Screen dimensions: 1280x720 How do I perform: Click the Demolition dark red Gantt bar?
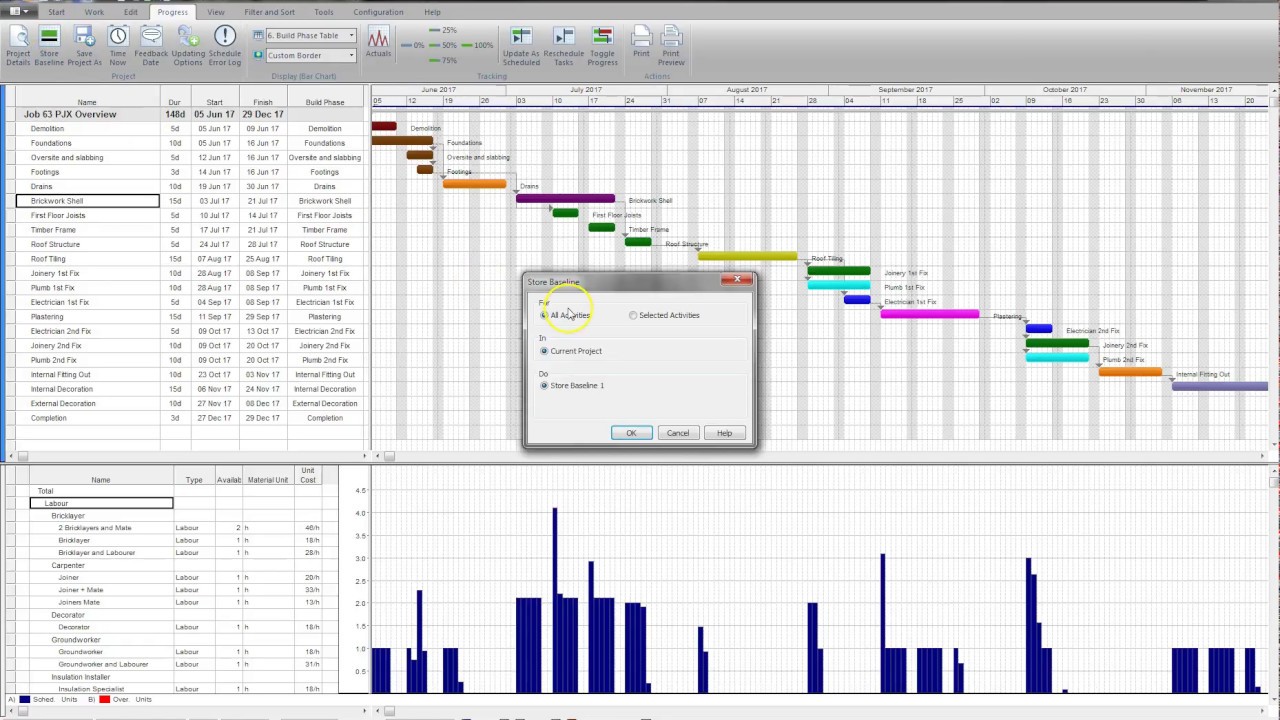pos(384,126)
